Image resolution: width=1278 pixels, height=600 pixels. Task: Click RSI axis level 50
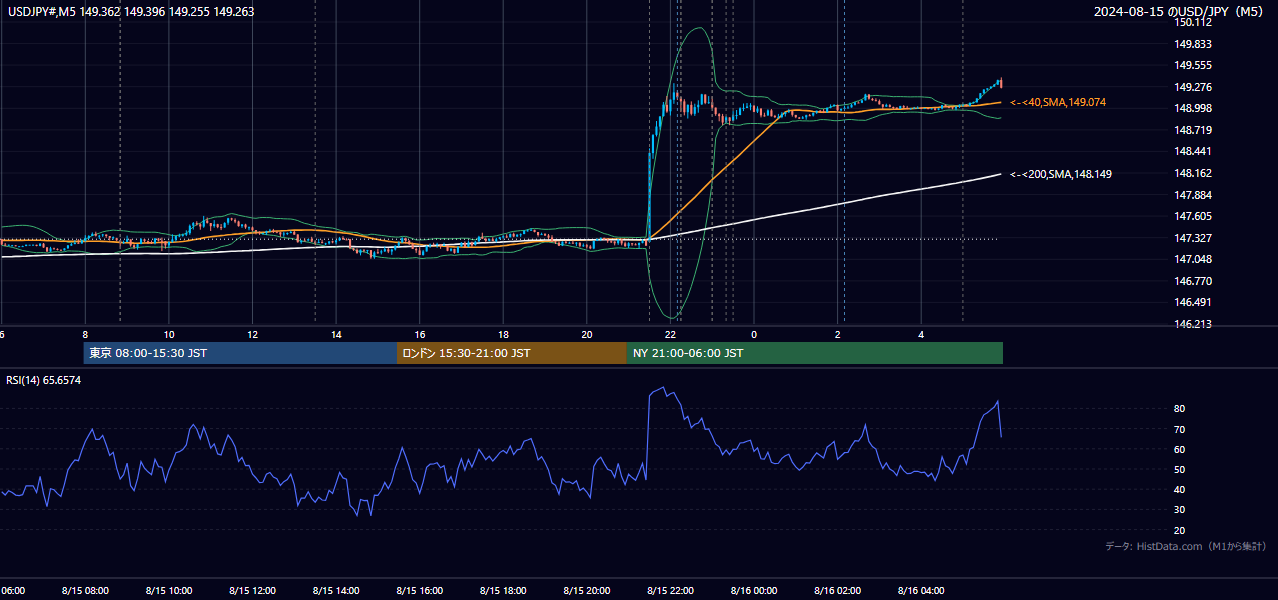(x=1180, y=469)
